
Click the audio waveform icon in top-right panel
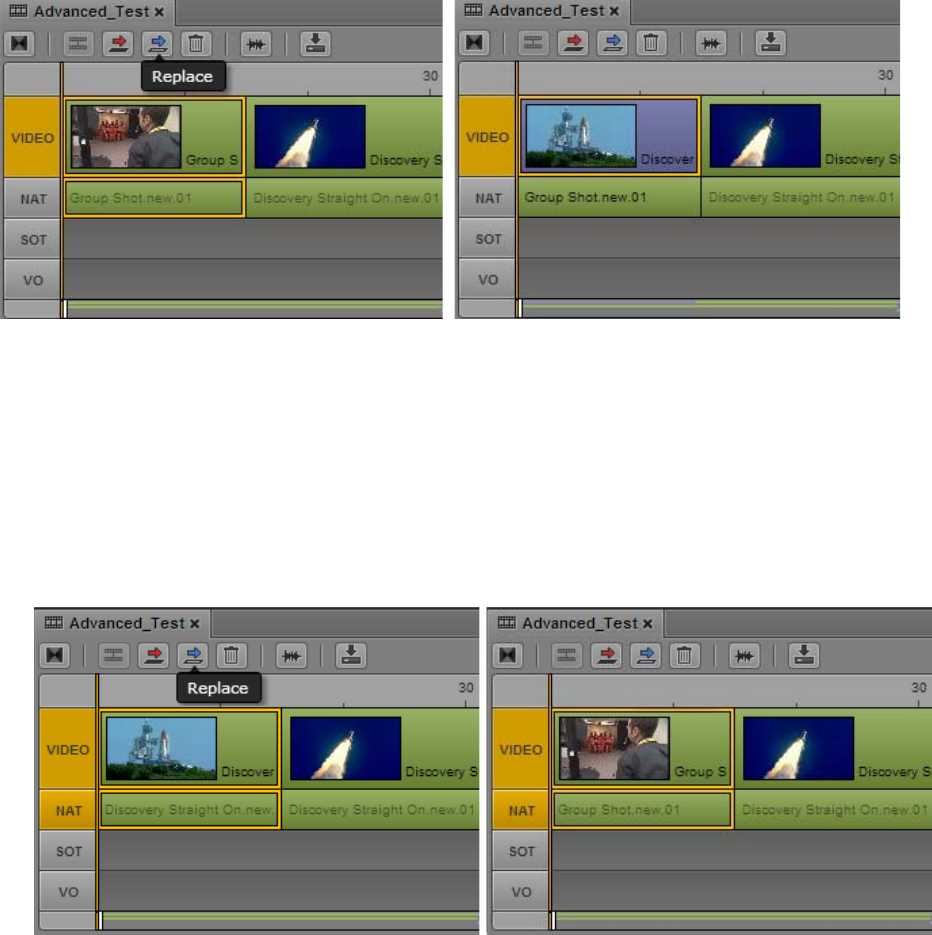pyautogui.click(x=711, y=43)
